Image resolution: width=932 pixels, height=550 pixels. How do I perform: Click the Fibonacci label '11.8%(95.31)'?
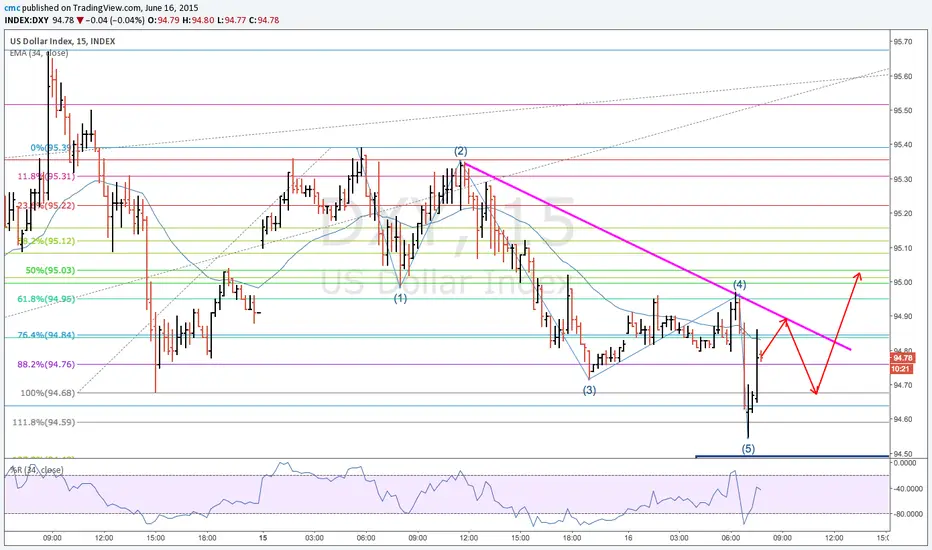46,176
